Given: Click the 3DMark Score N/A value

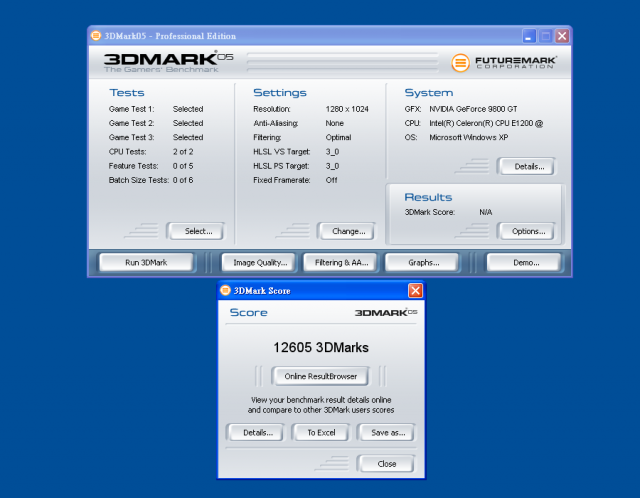Looking at the screenshot, I should 486,212.
